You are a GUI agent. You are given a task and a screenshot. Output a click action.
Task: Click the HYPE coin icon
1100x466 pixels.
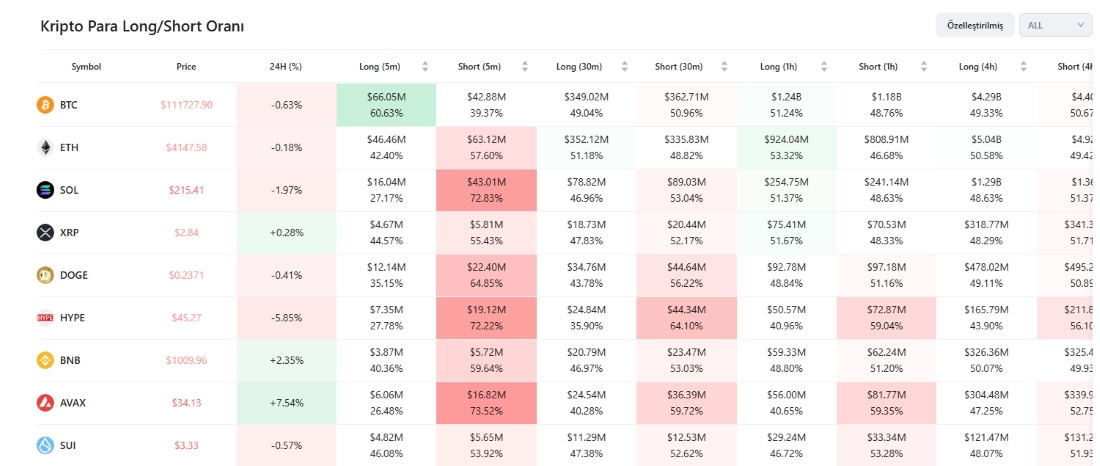[x=45, y=317]
